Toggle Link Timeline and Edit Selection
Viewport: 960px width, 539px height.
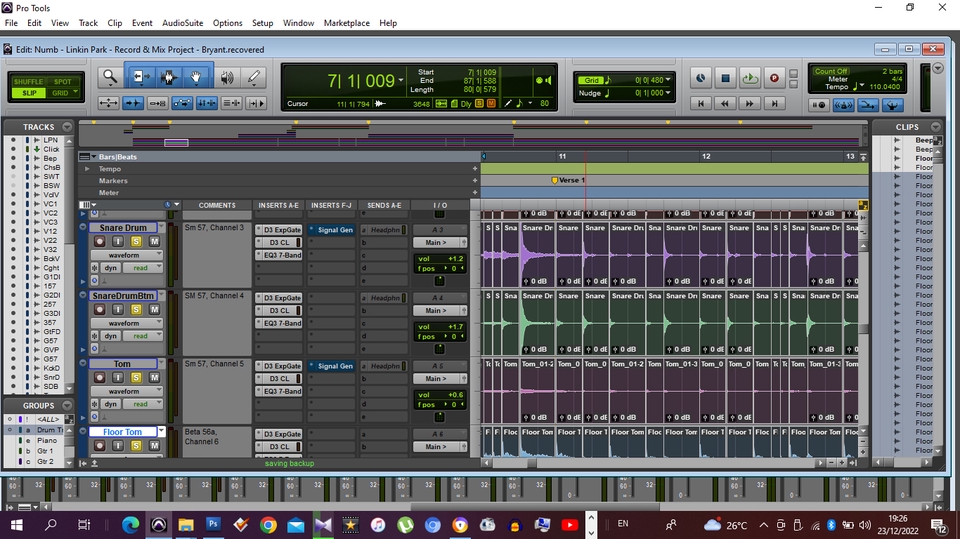(206, 104)
